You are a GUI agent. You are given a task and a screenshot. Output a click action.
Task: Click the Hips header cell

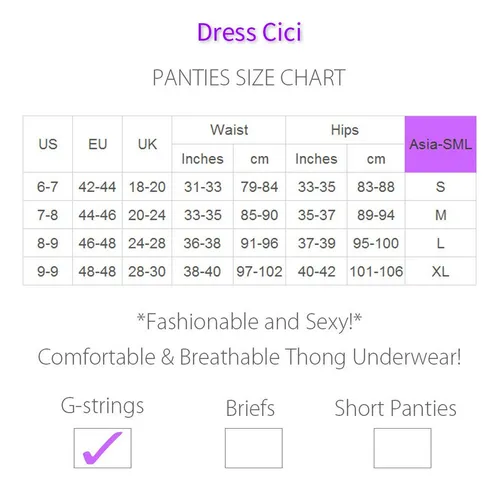(345, 130)
